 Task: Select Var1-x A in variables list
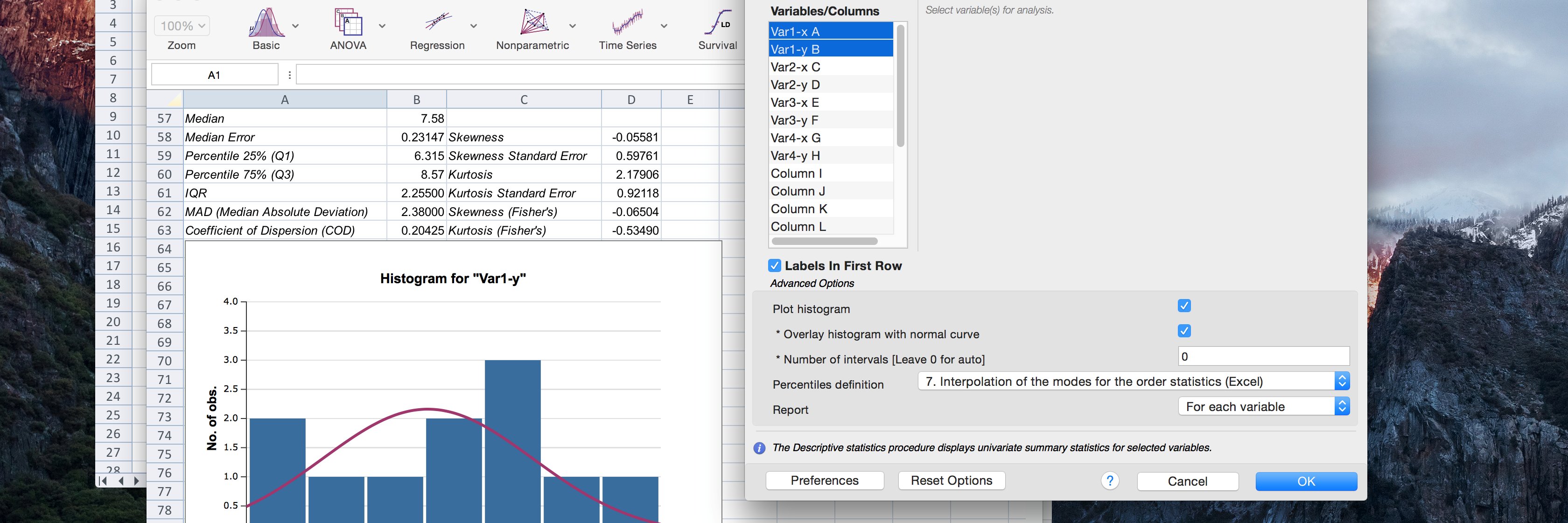pyautogui.click(x=831, y=31)
